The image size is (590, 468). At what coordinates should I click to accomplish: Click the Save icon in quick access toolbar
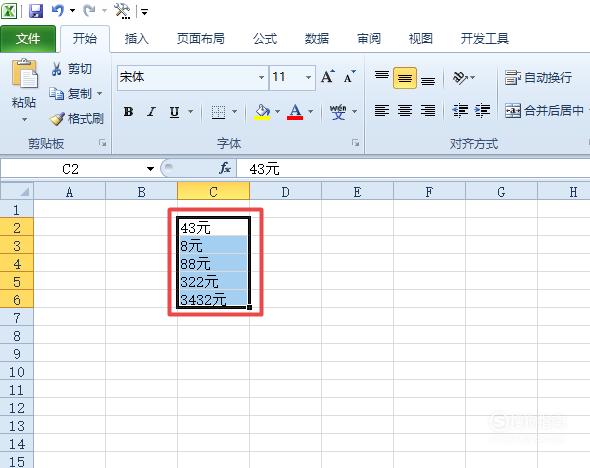36,10
